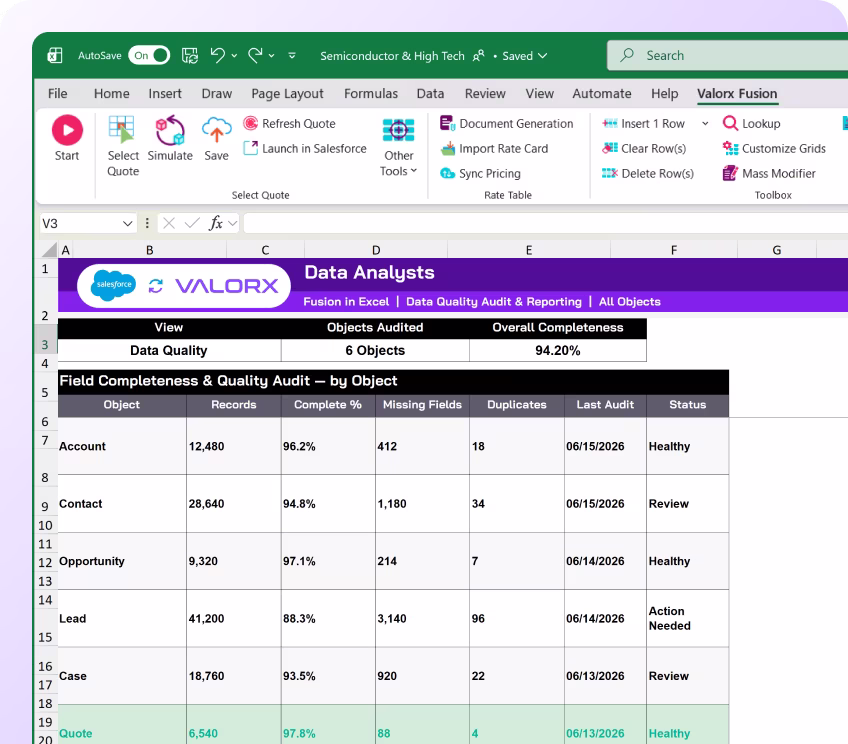Open the File menu
This screenshot has height=744, width=848.
point(57,94)
